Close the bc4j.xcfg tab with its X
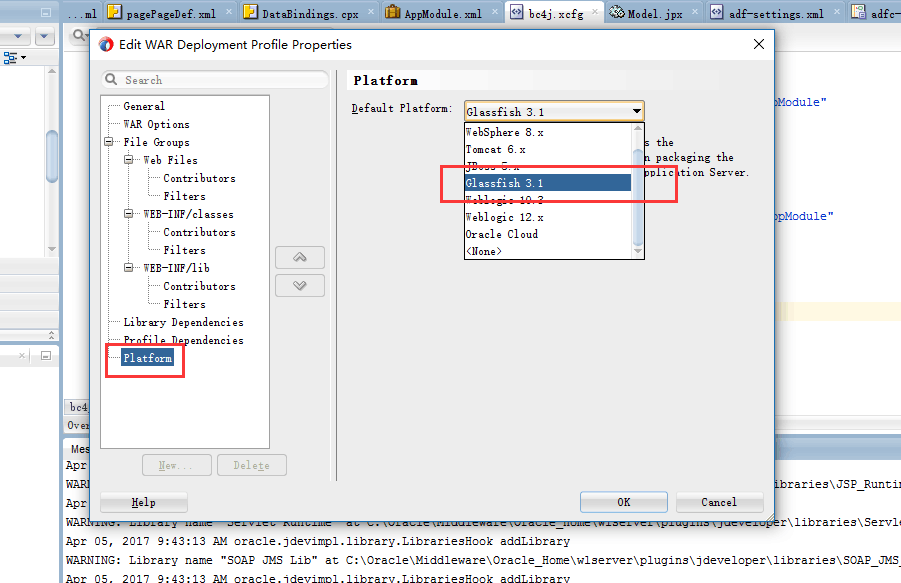 click(x=595, y=11)
